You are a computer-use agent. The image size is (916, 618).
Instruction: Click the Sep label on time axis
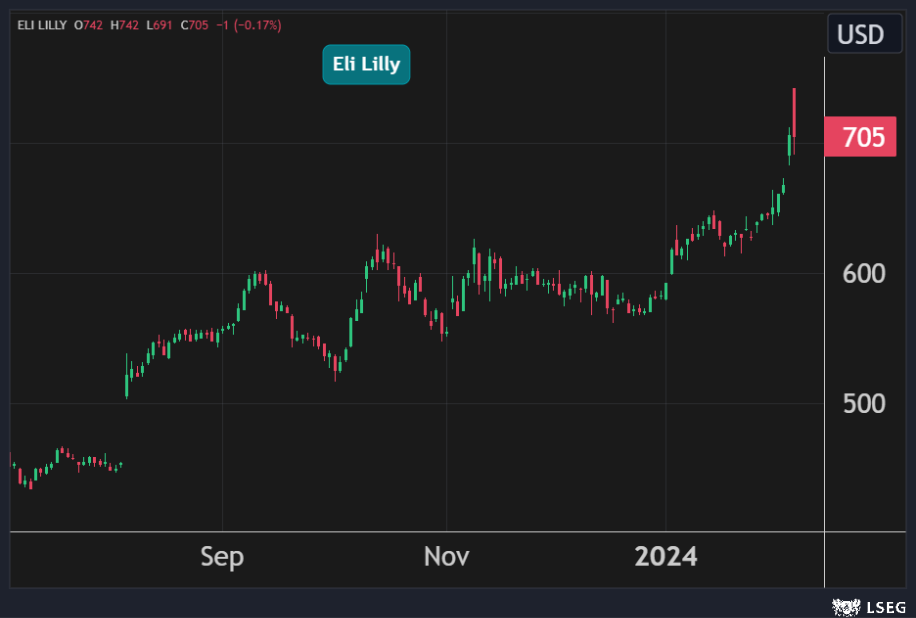click(222, 556)
